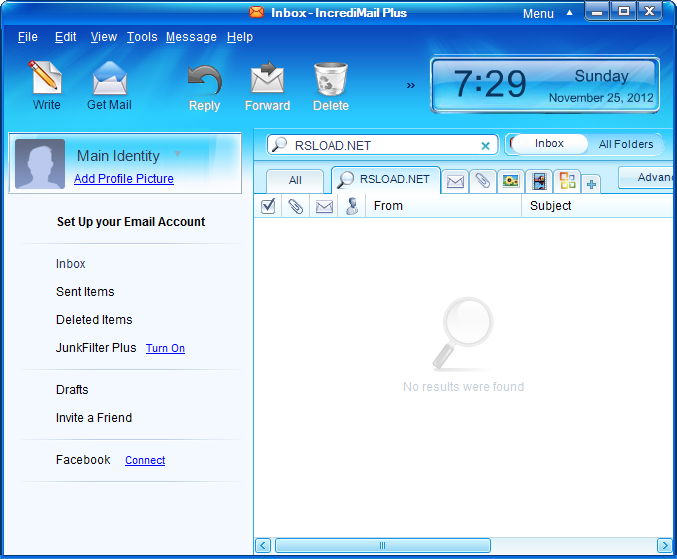This screenshot has height=559, width=677.
Task: Sort by From column header
Action: (443, 206)
